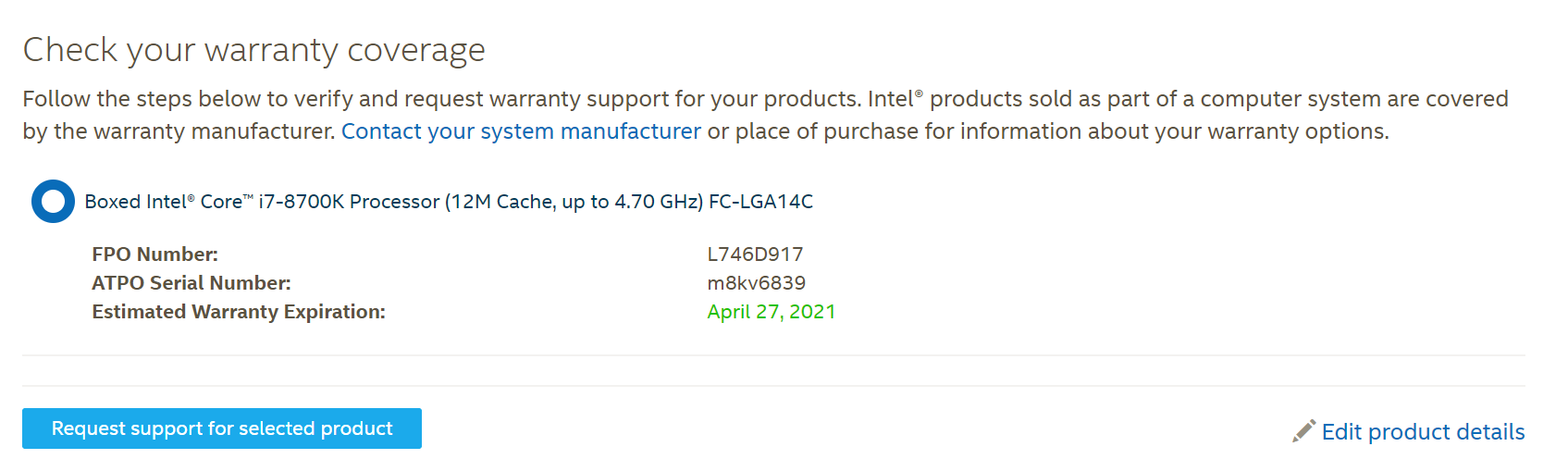Click the Edit product details link text
1568x459 pixels.
[x=1423, y=432]
